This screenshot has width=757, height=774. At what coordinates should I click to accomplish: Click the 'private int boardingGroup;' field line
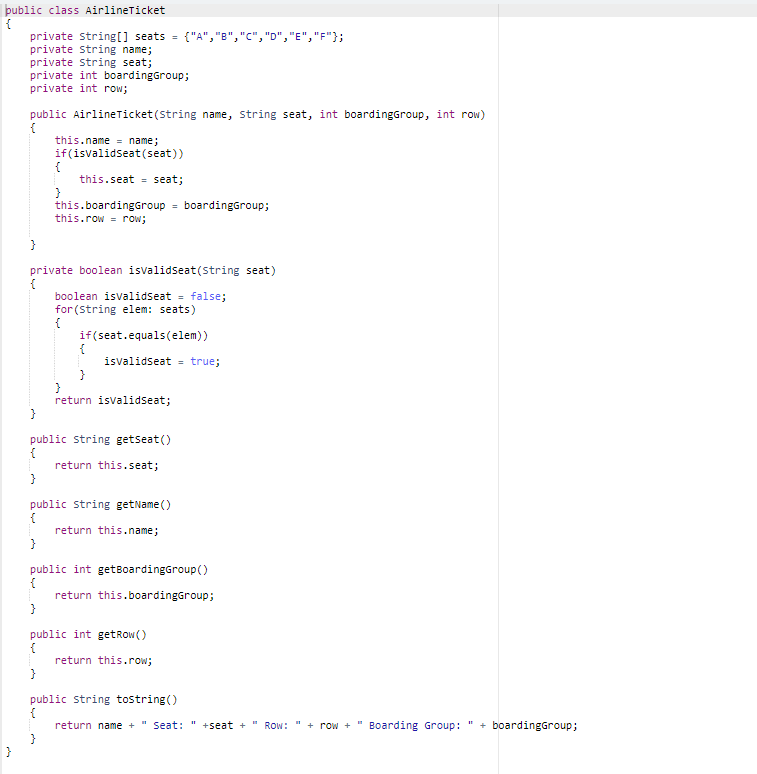pos(110,76)
